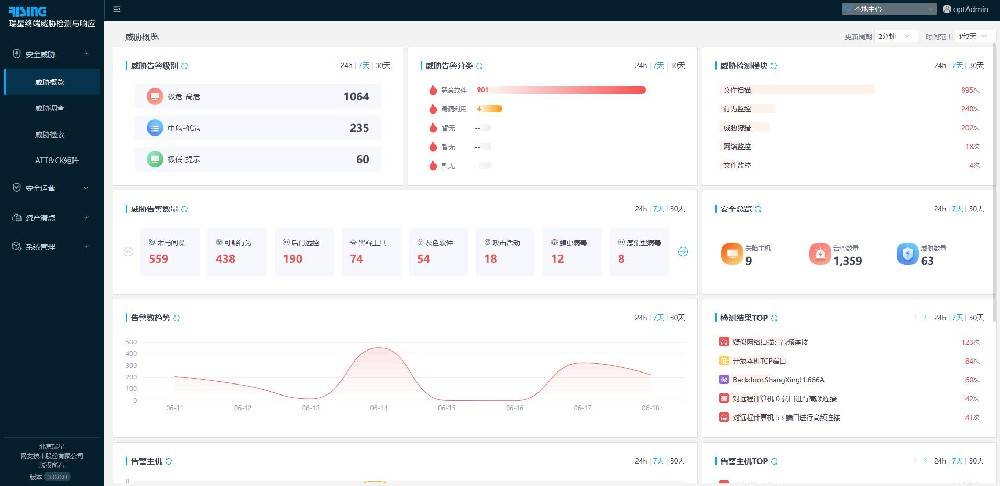Image resolution: width=1000 pixels, height=486 pixels.
Task: Click the blue medium-severity icon beside 235
Action: click(x=154, y=128)
